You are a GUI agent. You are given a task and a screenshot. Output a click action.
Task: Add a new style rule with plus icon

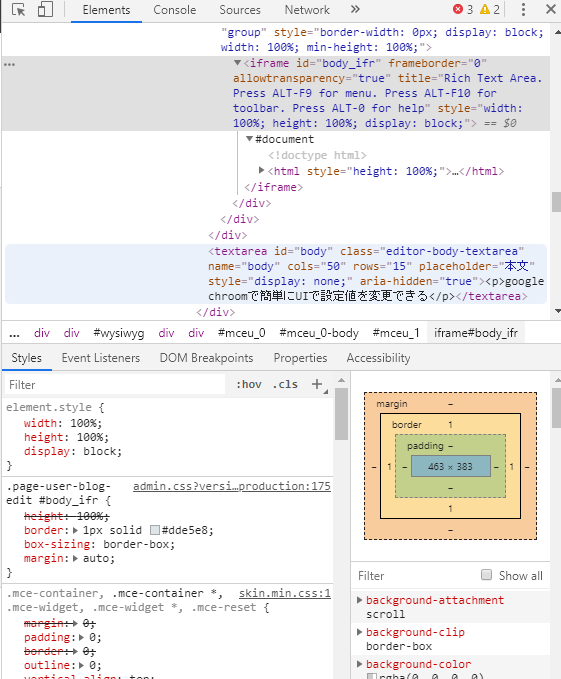tap(317, 384)
